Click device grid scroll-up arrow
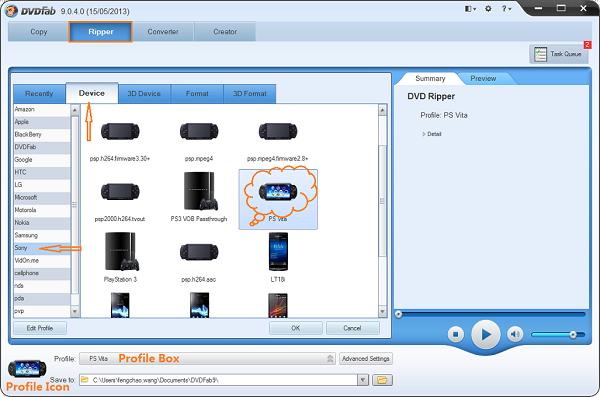600x397 pixels. 382,110
